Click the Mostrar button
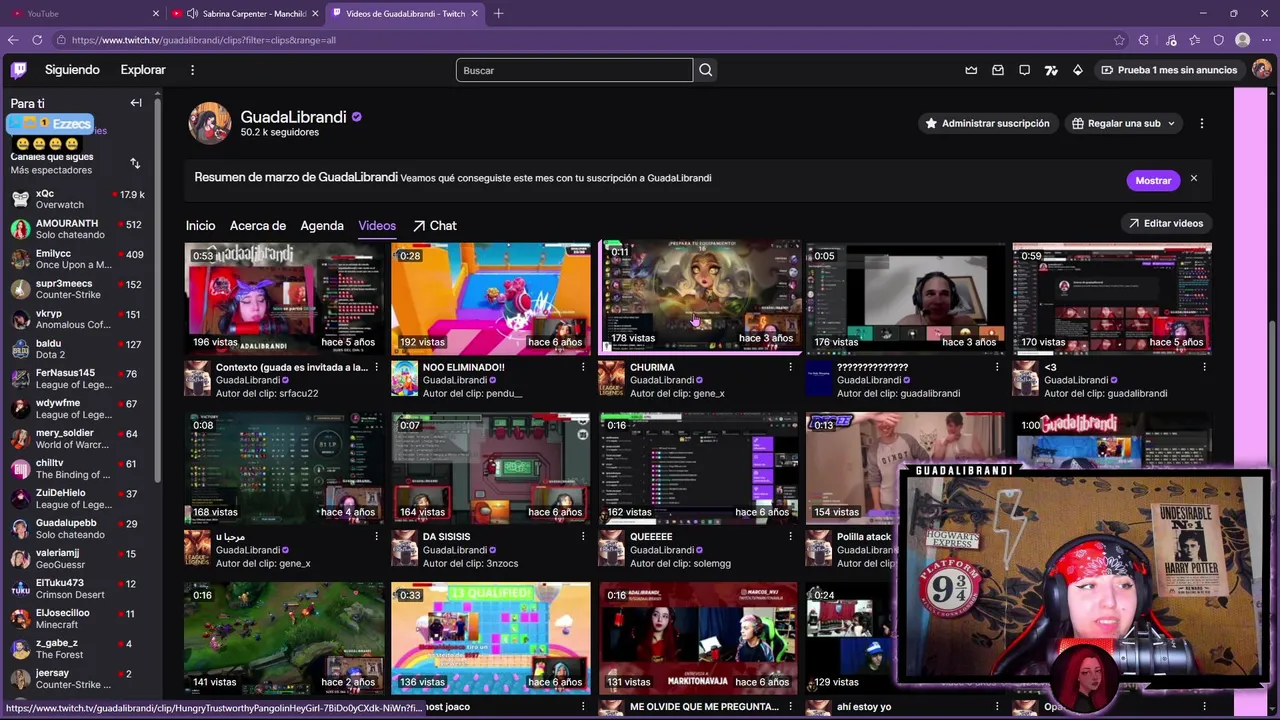 point(1153,180)
